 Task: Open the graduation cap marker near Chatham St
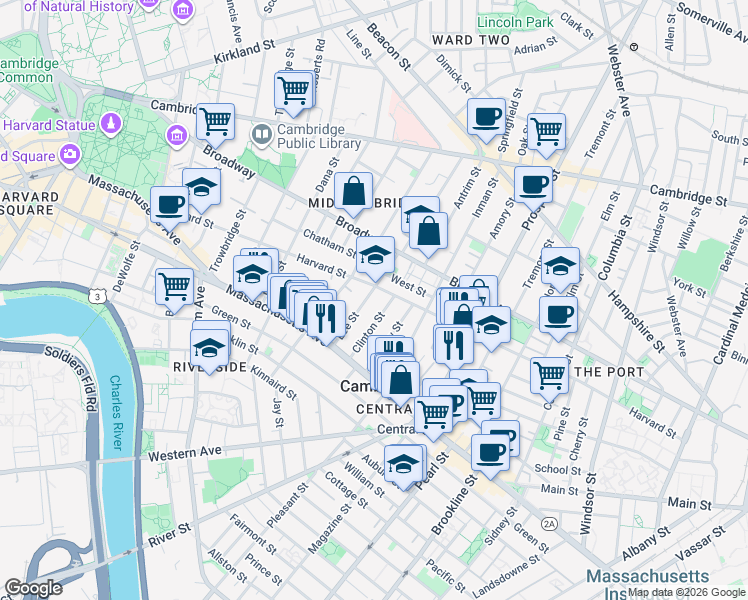pos(375,256)
